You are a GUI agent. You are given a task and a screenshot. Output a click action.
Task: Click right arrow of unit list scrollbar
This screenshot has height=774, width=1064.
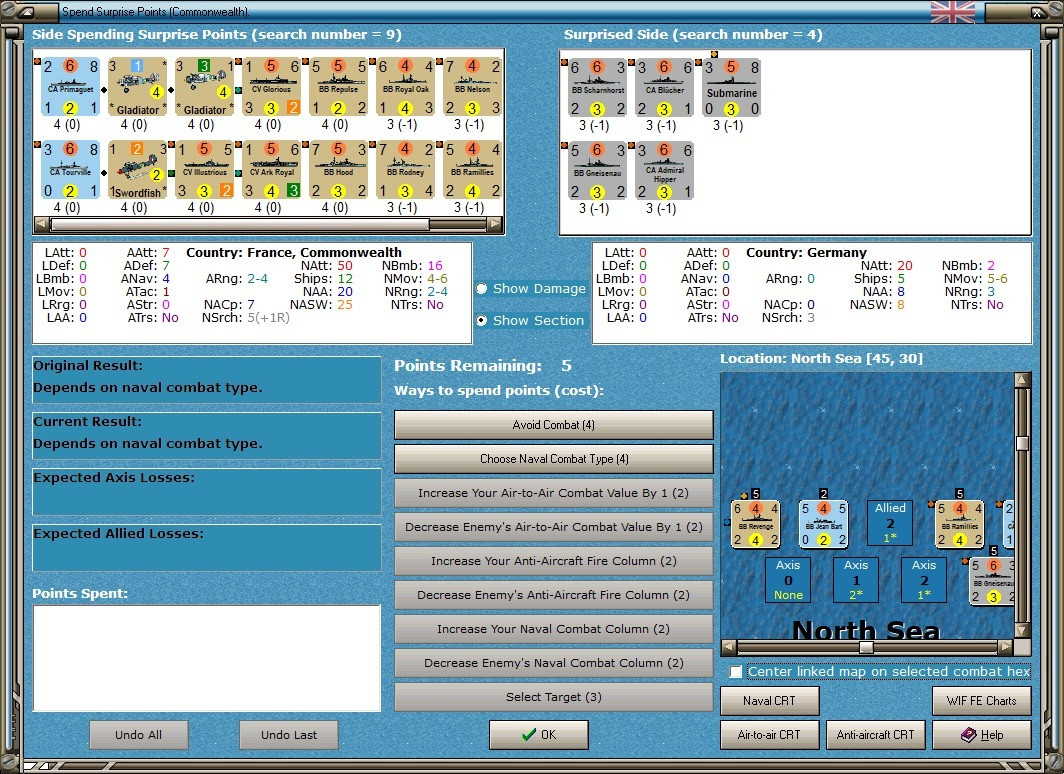point(495,224)
